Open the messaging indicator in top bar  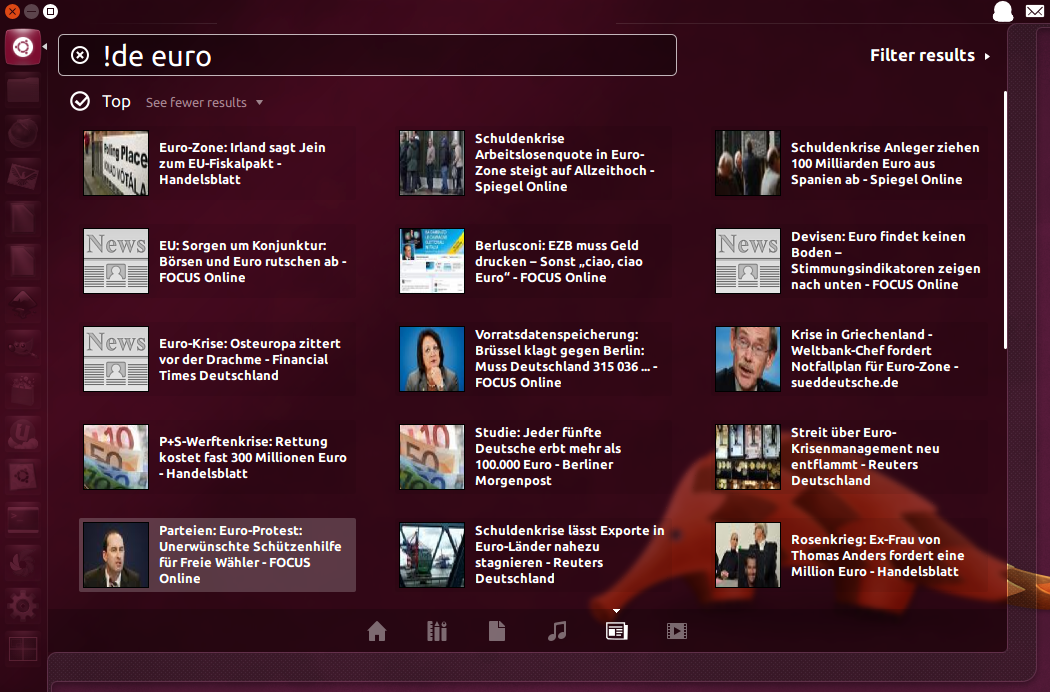point(1002,12)
